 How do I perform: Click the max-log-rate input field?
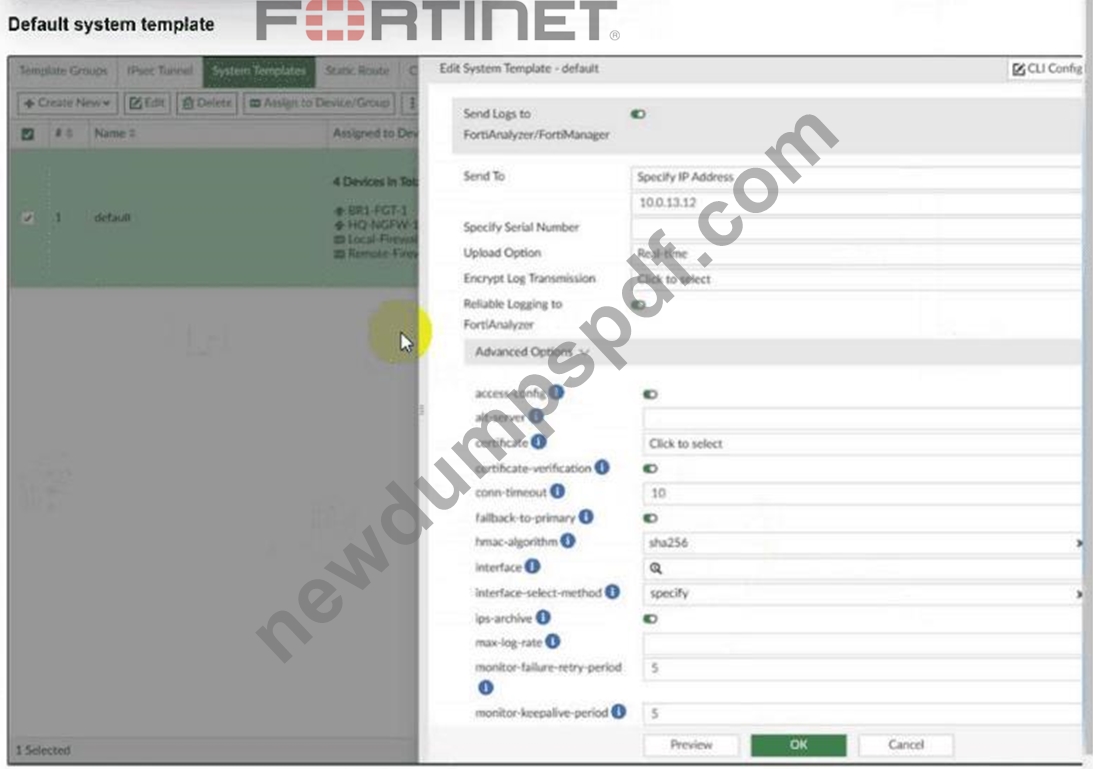[x=864, y=644]
